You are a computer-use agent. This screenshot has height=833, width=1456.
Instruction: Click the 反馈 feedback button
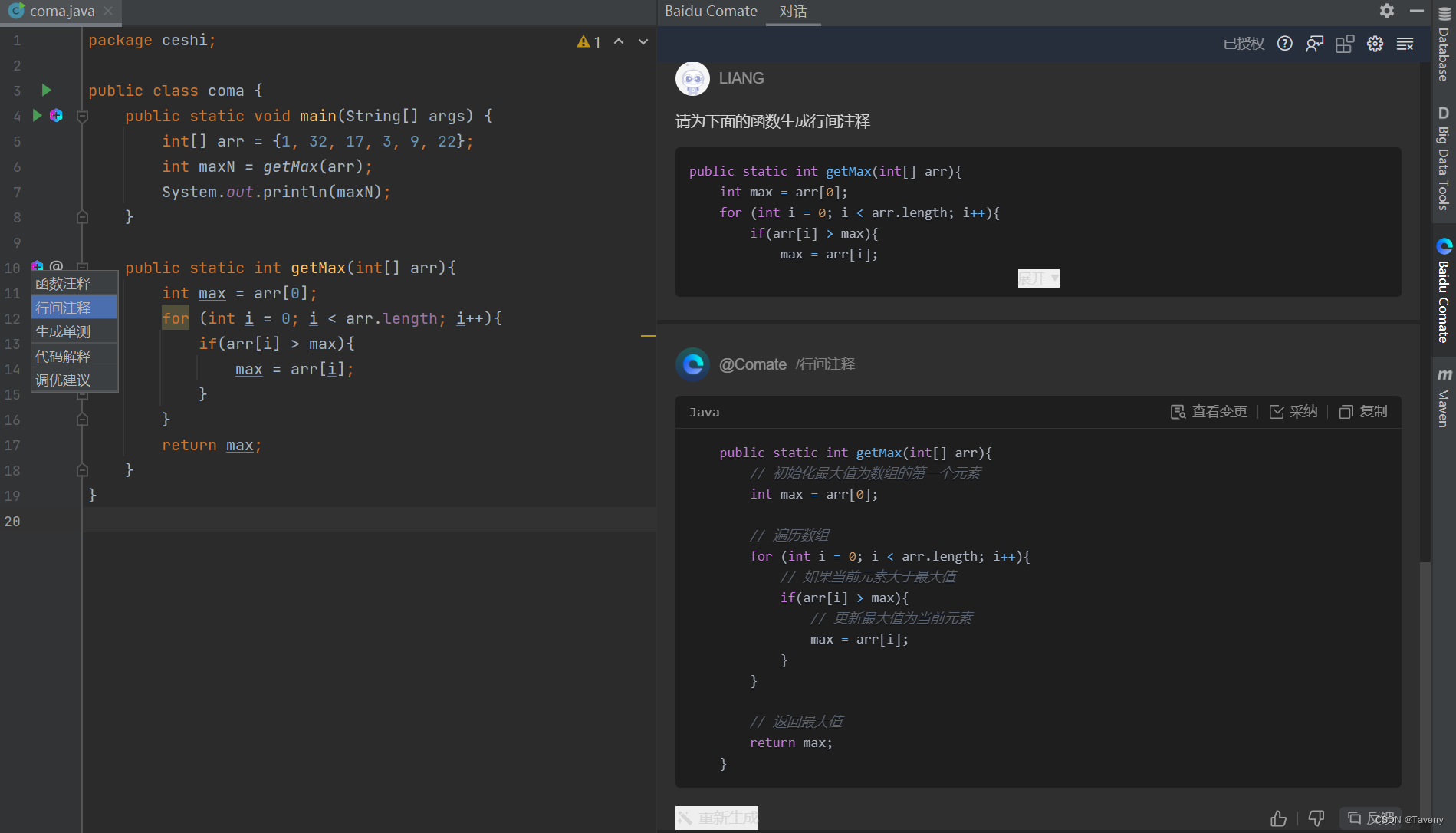point(1370,818)
